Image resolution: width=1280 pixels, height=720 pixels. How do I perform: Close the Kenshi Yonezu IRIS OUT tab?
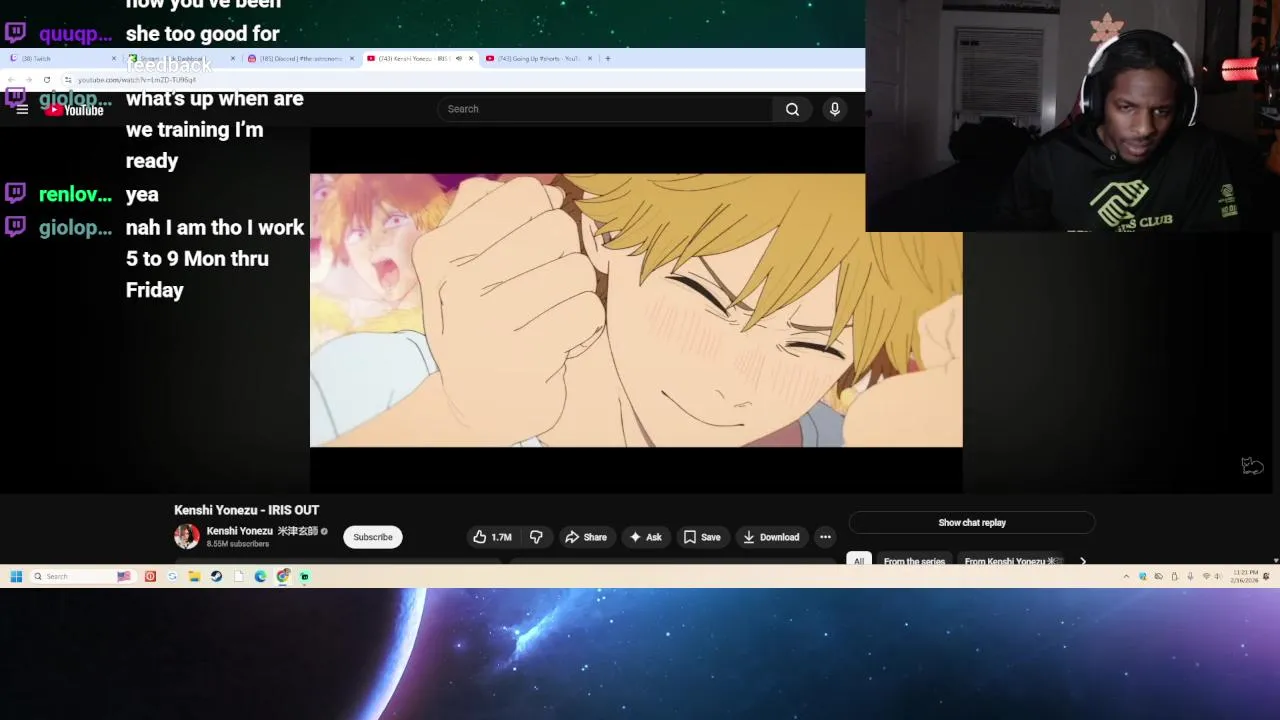tap(471, 58)
